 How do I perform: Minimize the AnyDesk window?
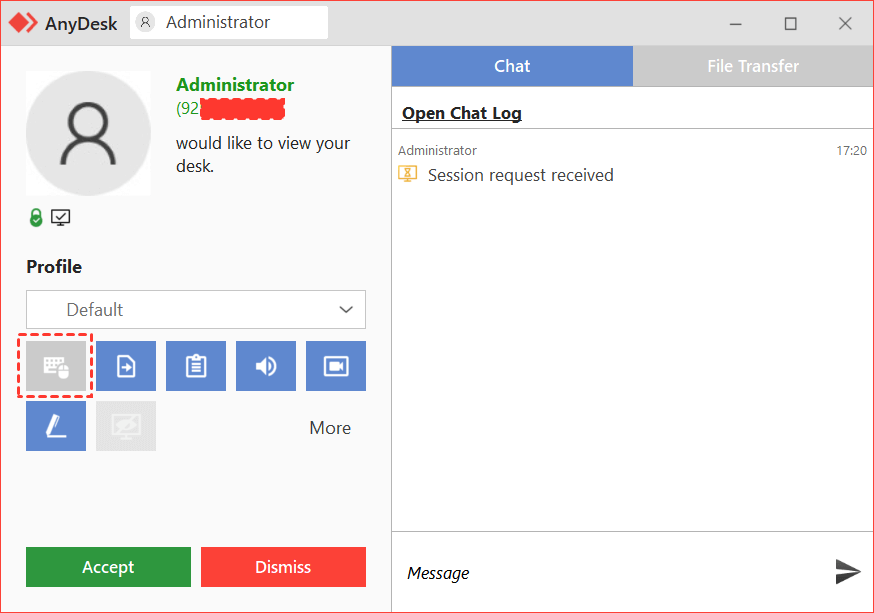click(736, 23)
